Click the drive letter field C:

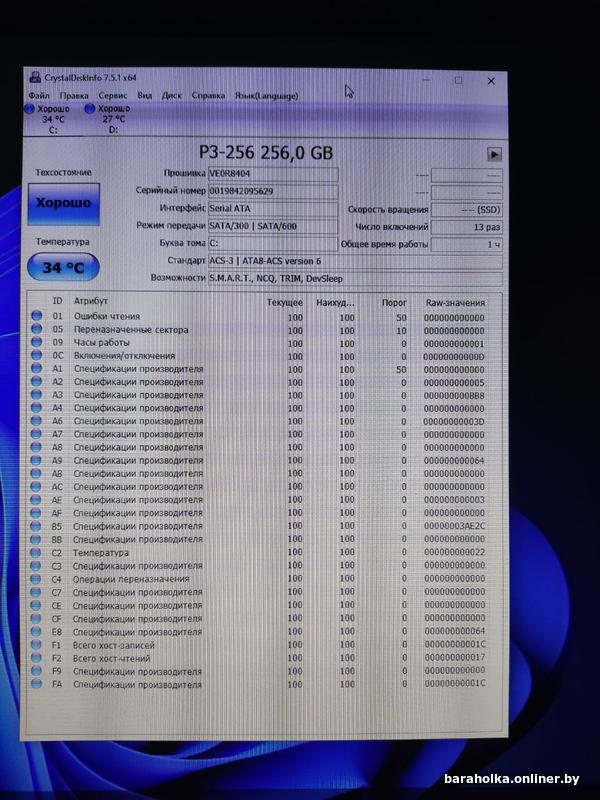pos(273,243)
